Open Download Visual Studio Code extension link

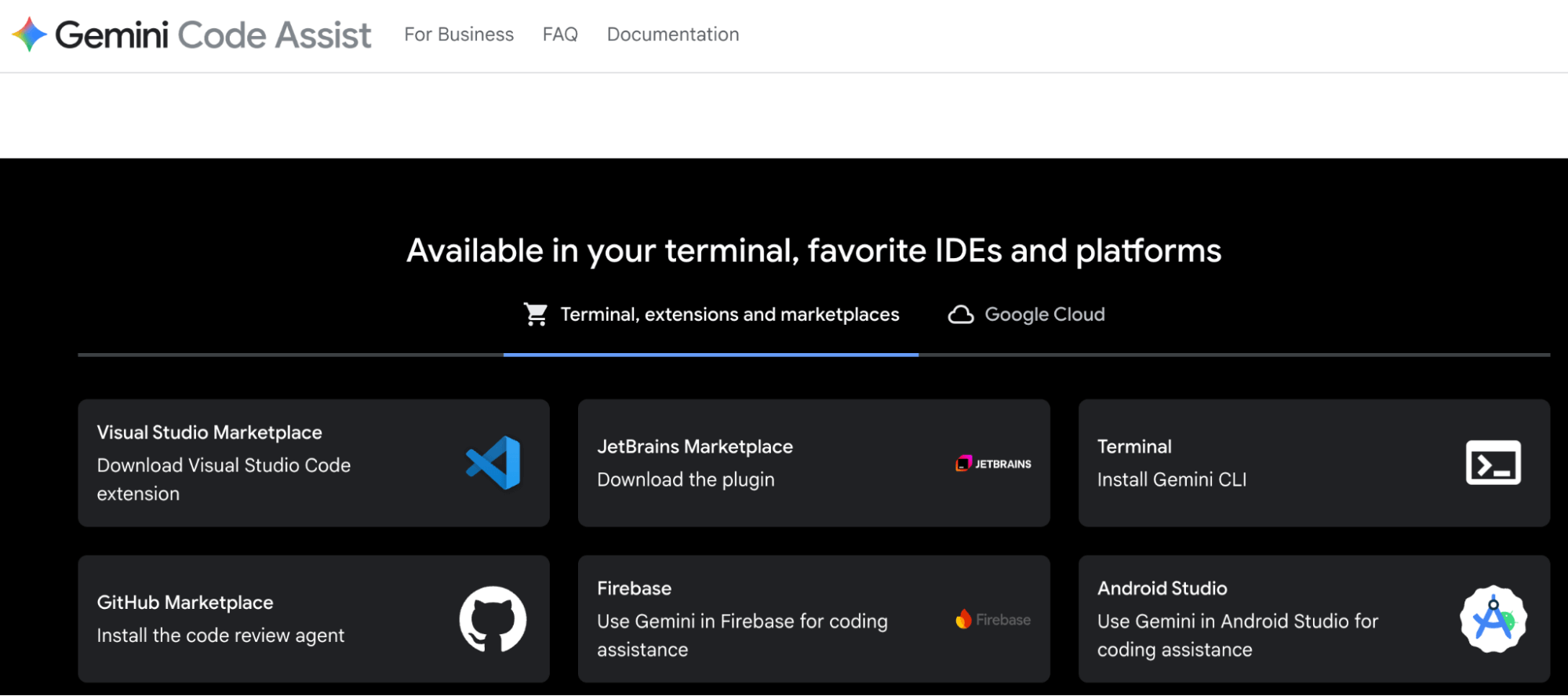coord(224,479)
